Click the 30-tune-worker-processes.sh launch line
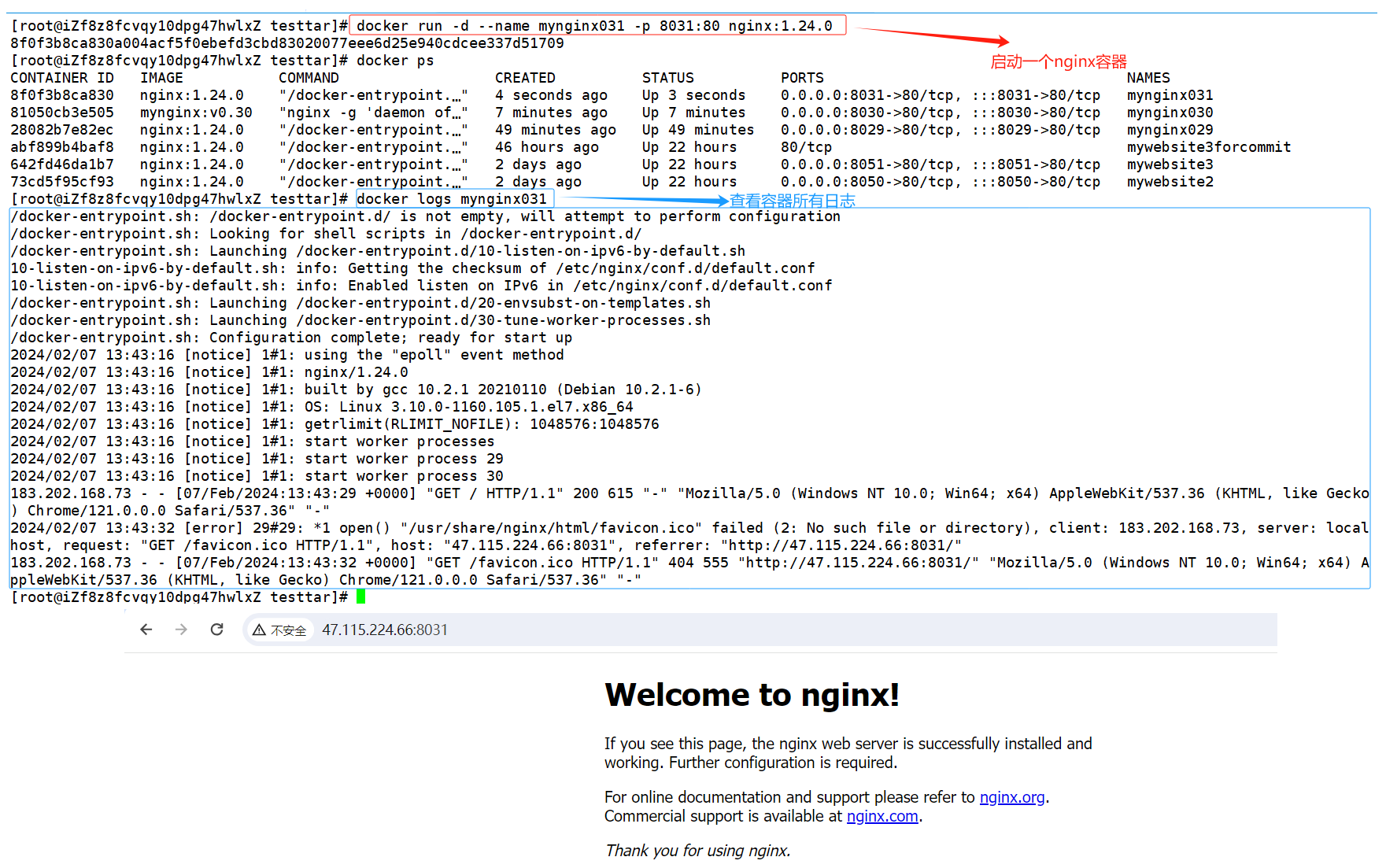Viewport: 1386px width, 868px height. click(x=360, y=320)
